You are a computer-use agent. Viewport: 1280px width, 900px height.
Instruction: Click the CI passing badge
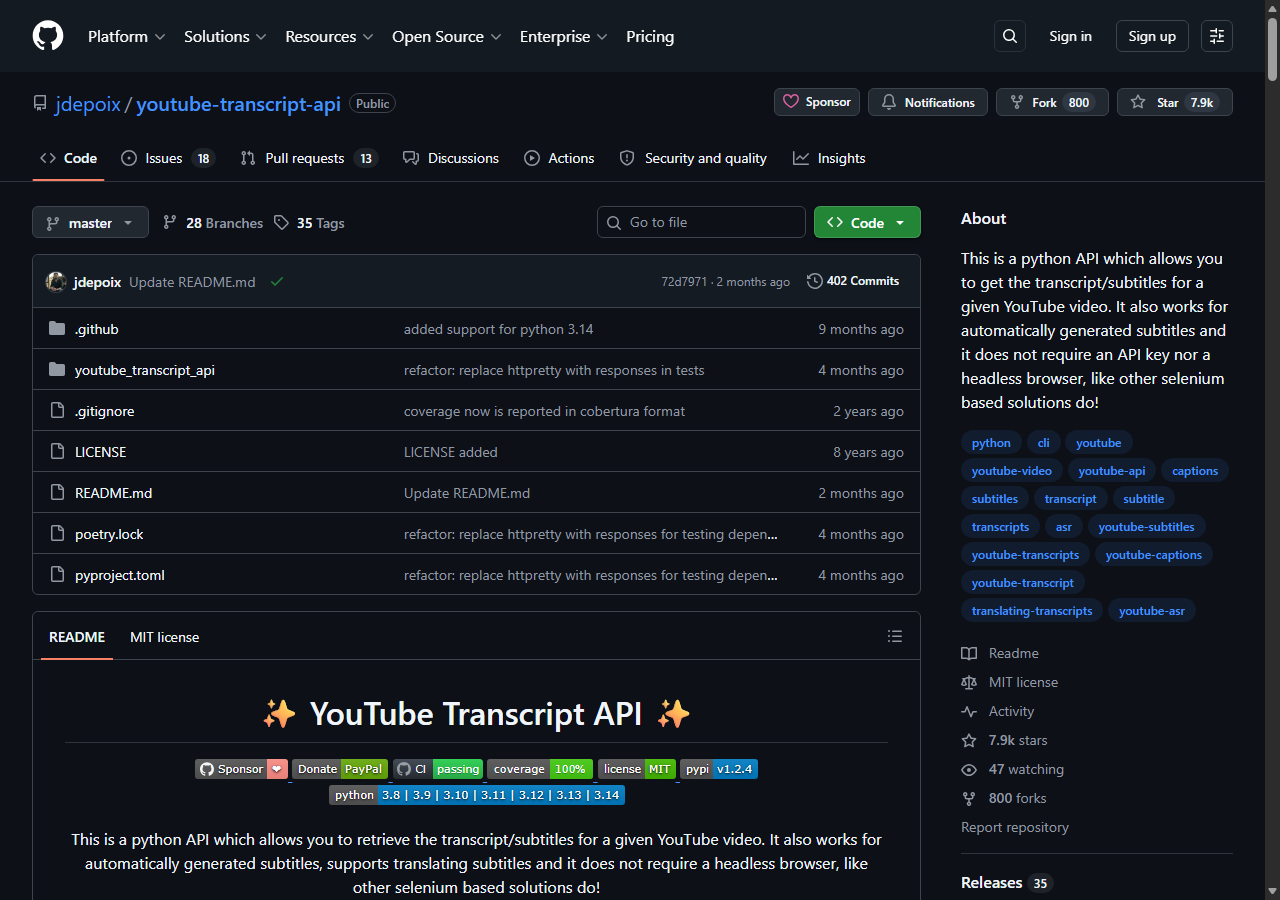(x=438, y=769)
